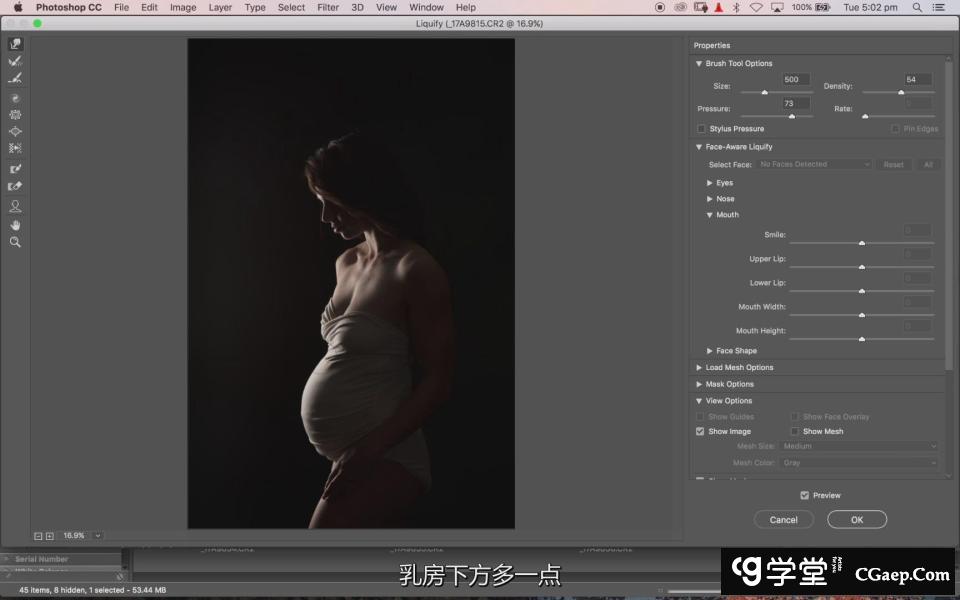
Task: Click the brush Size slider
Action: 765,93
